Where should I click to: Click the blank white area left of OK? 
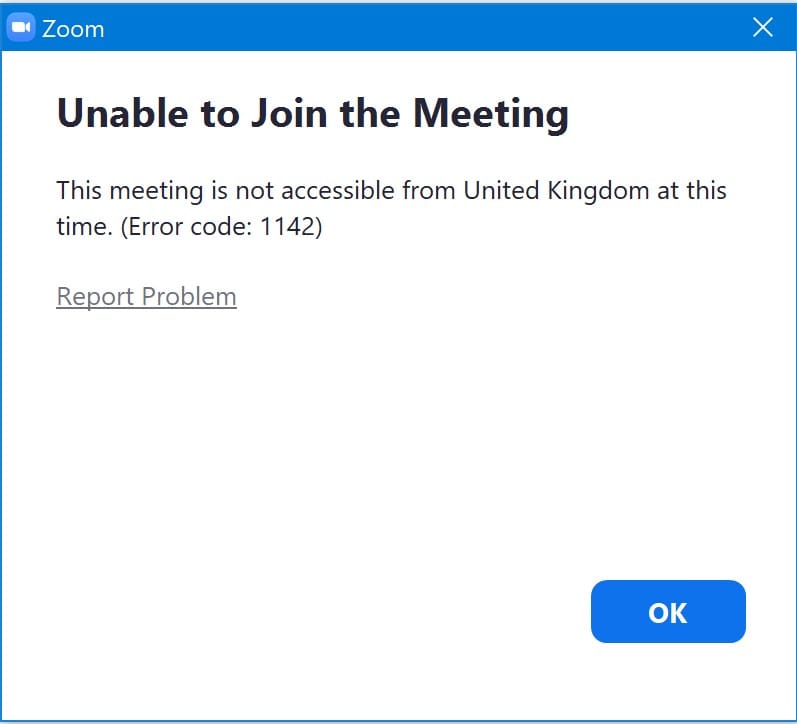350,610
